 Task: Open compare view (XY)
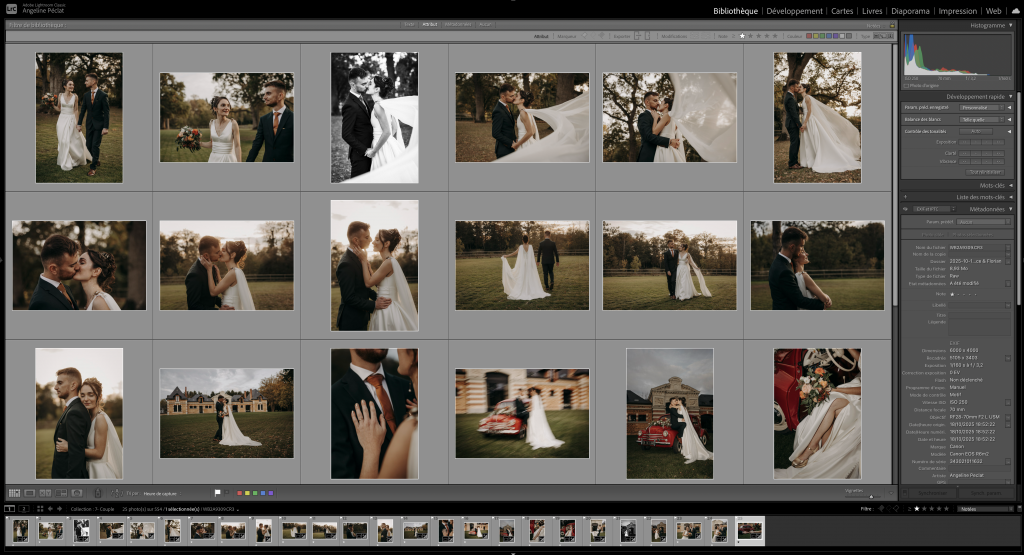click(46, 493)
